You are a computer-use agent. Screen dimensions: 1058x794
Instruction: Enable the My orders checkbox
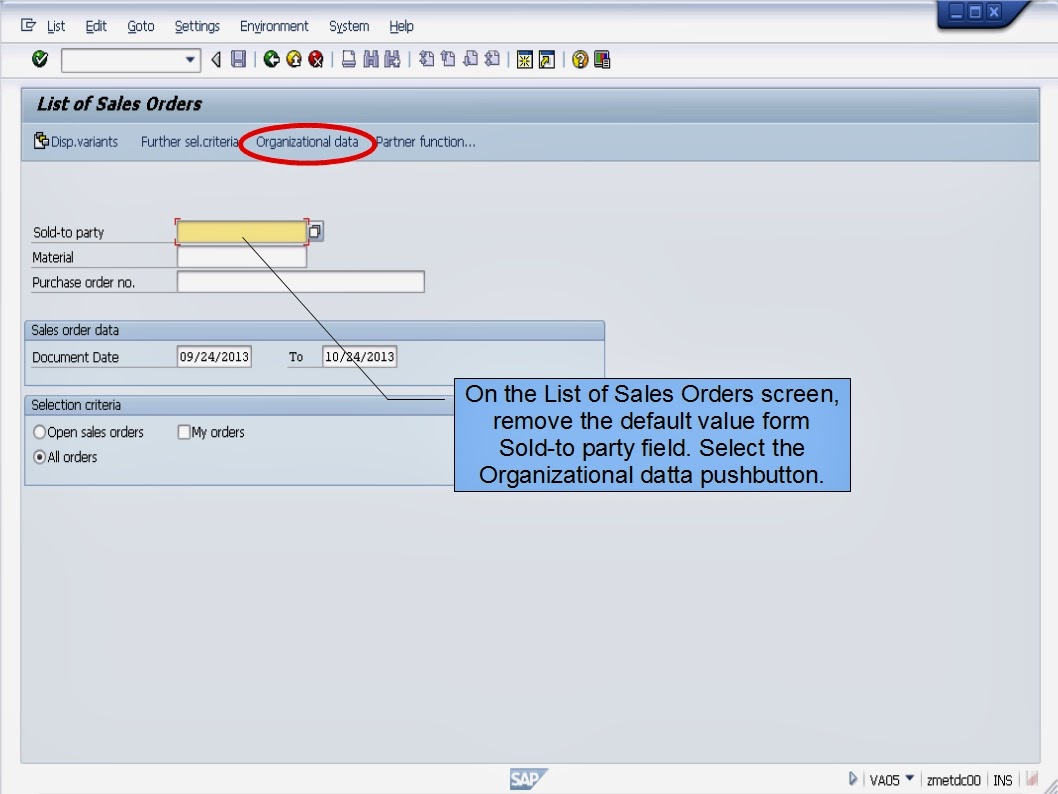pos(183,432)
